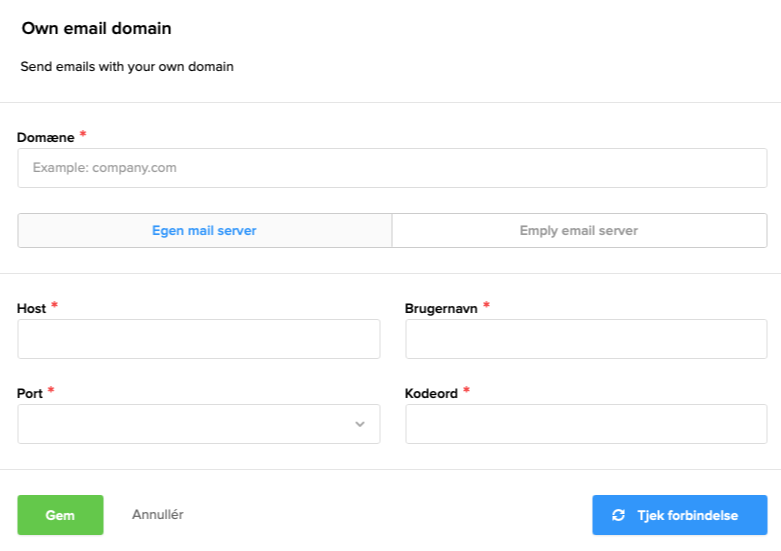Open the Port selection field

coord(190,424)
